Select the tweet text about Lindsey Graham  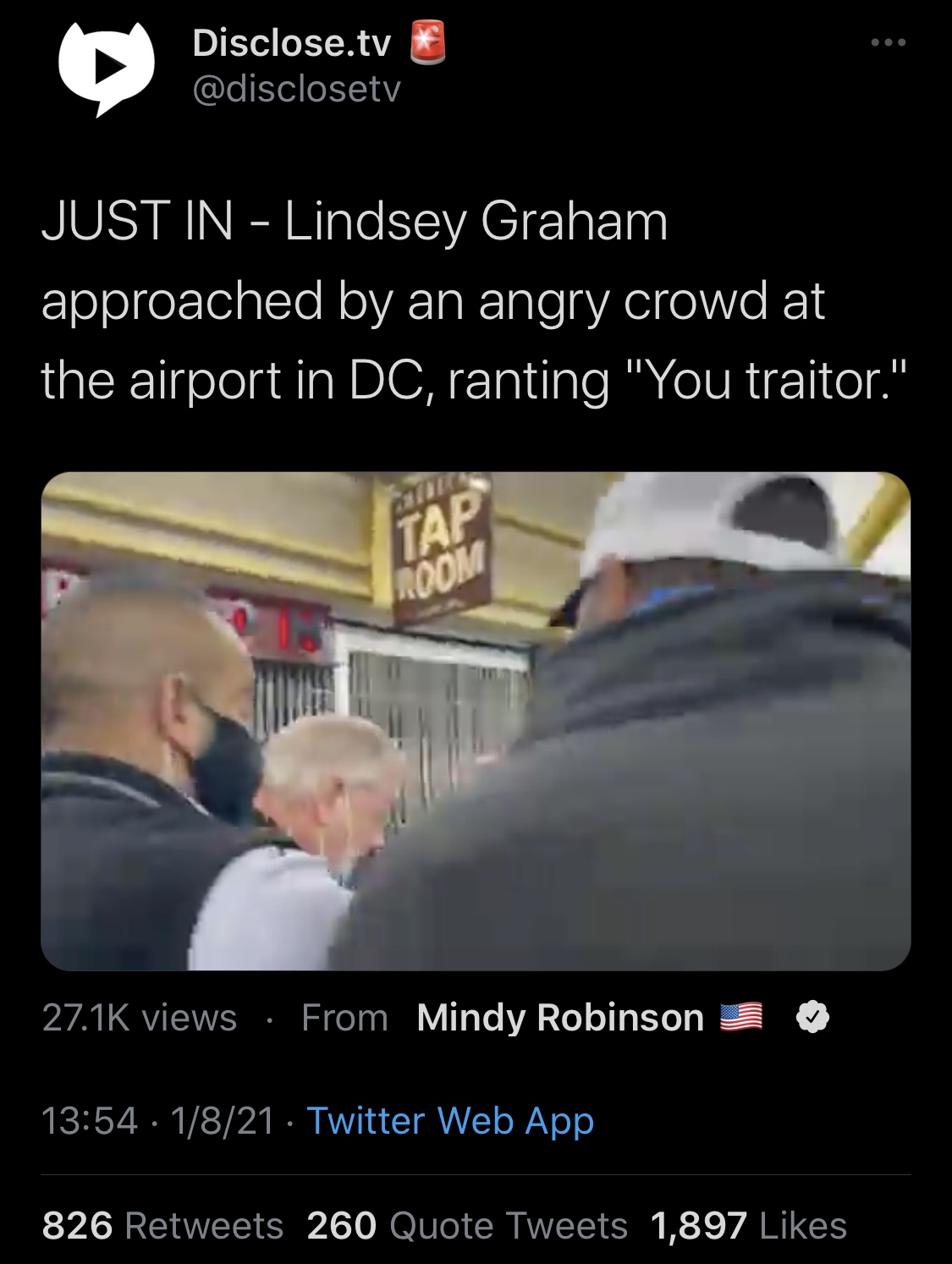pyautogui.click(x=476, y=300)
